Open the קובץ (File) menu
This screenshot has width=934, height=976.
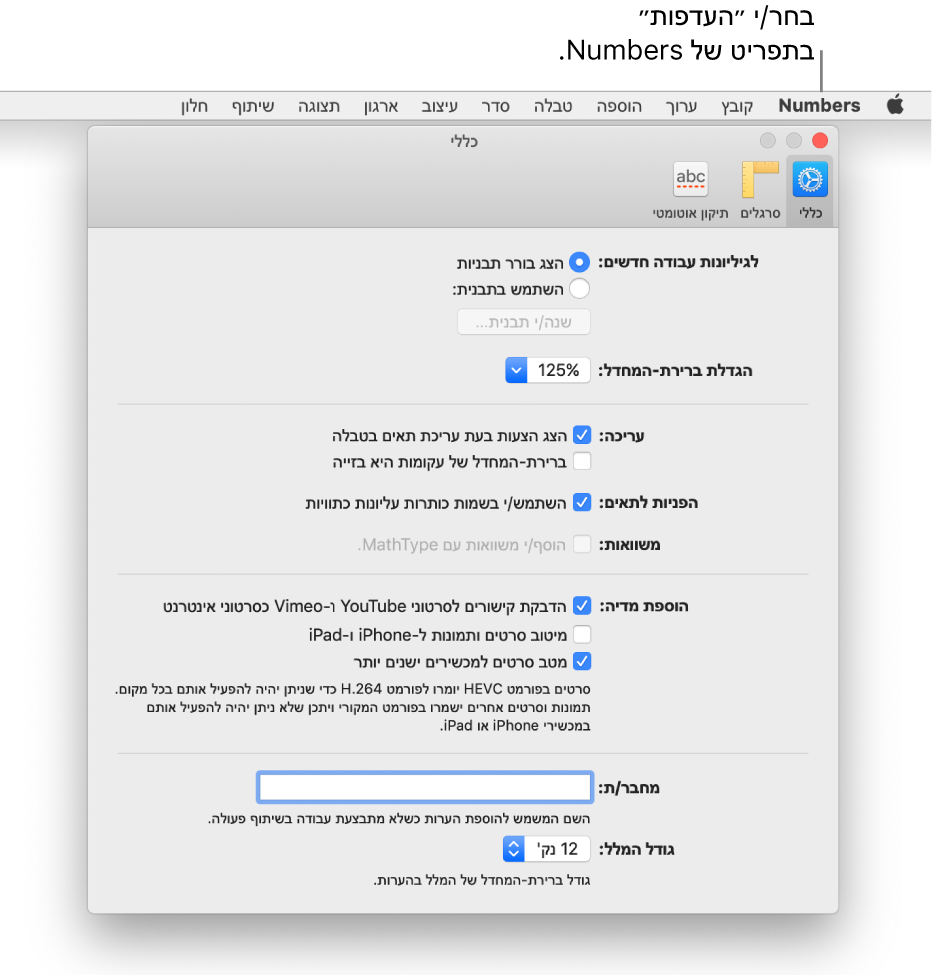point(737,106)
